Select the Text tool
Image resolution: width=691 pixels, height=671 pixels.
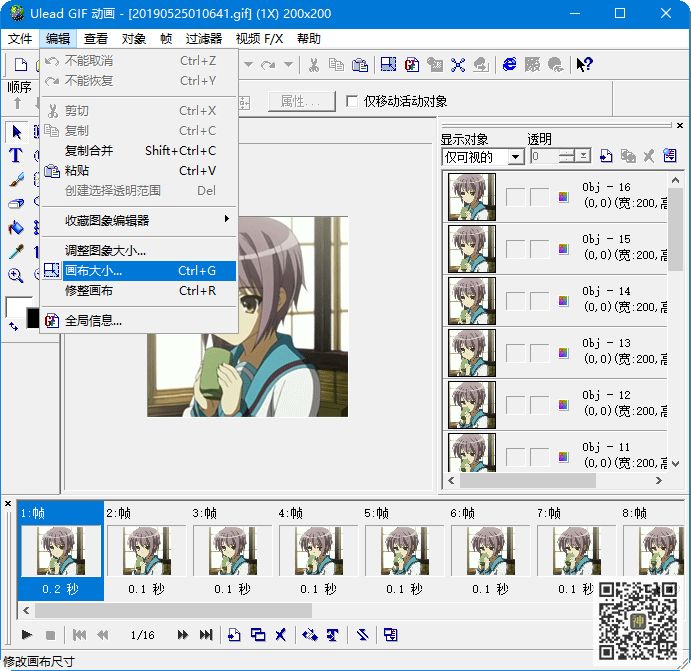15,155
